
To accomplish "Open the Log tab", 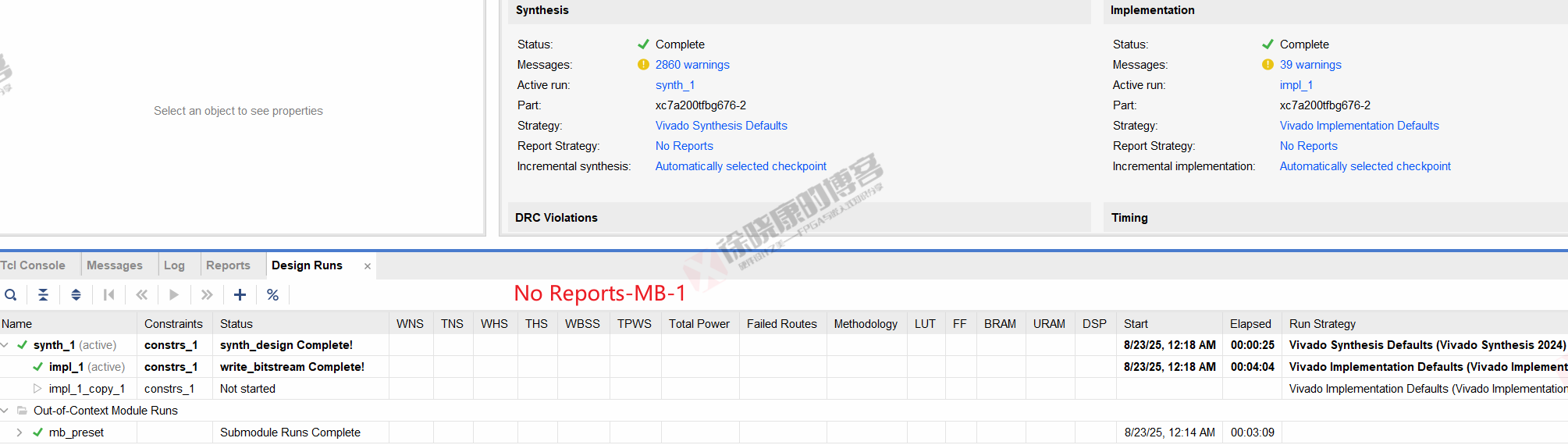I will point(174,265).
